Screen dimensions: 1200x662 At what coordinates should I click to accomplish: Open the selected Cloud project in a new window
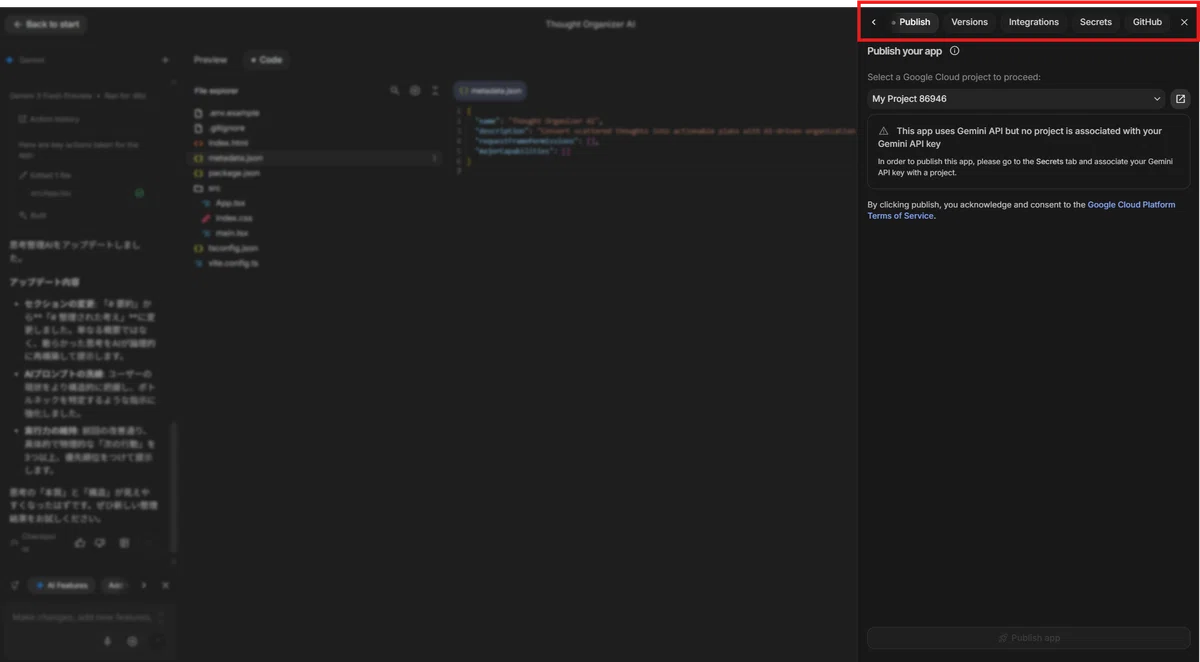point(1180,99)
